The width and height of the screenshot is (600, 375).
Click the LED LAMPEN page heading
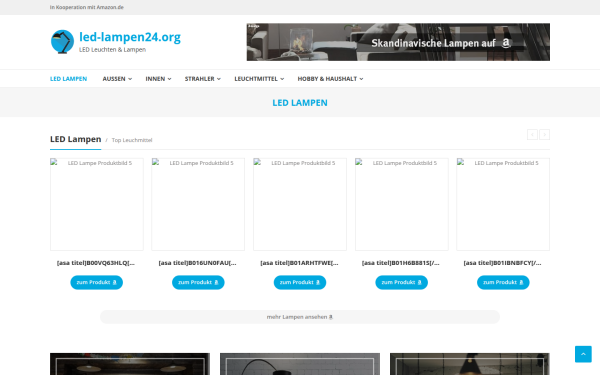300,103
